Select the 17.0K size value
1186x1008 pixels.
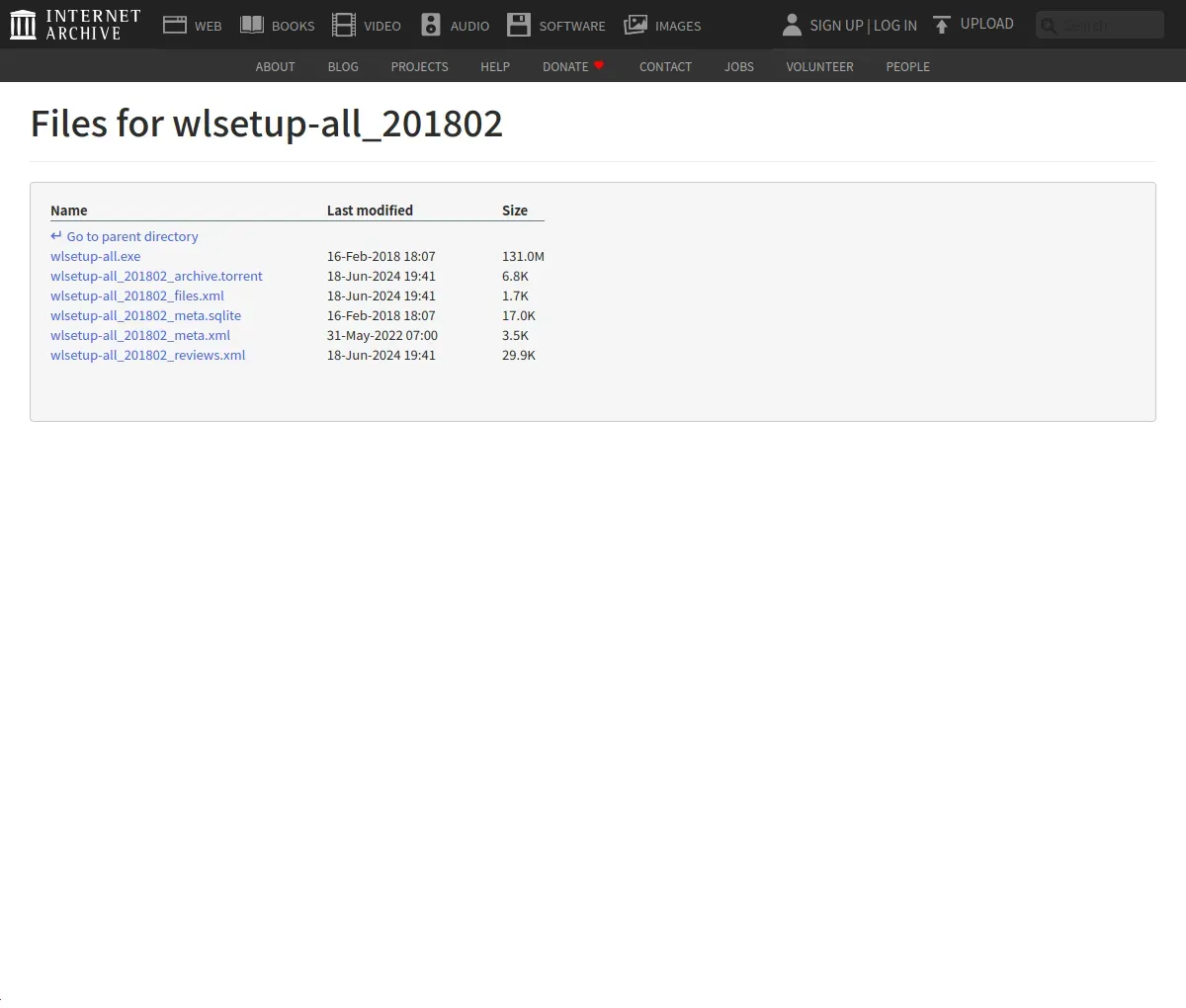pos(519,316)
